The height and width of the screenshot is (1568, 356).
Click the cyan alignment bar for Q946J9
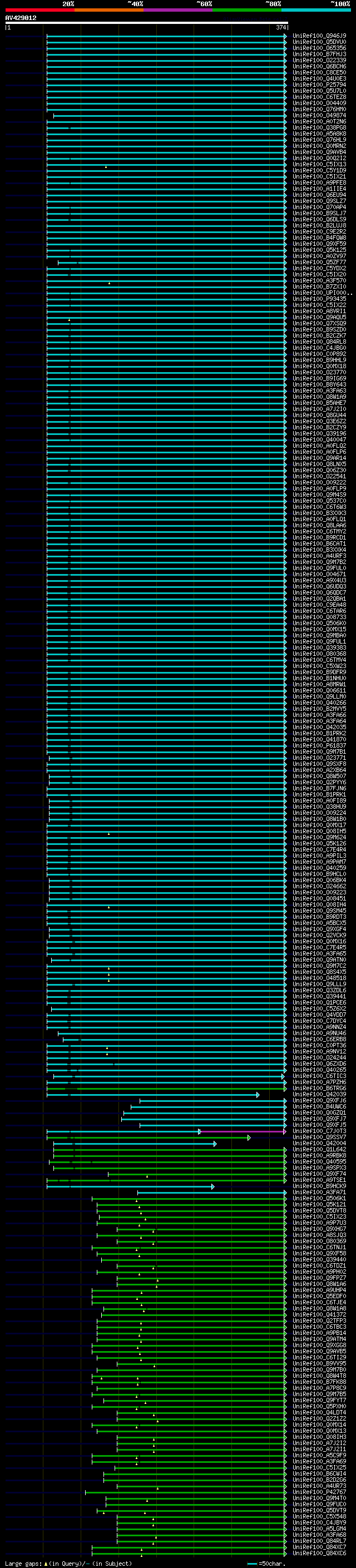click(166, 36)
